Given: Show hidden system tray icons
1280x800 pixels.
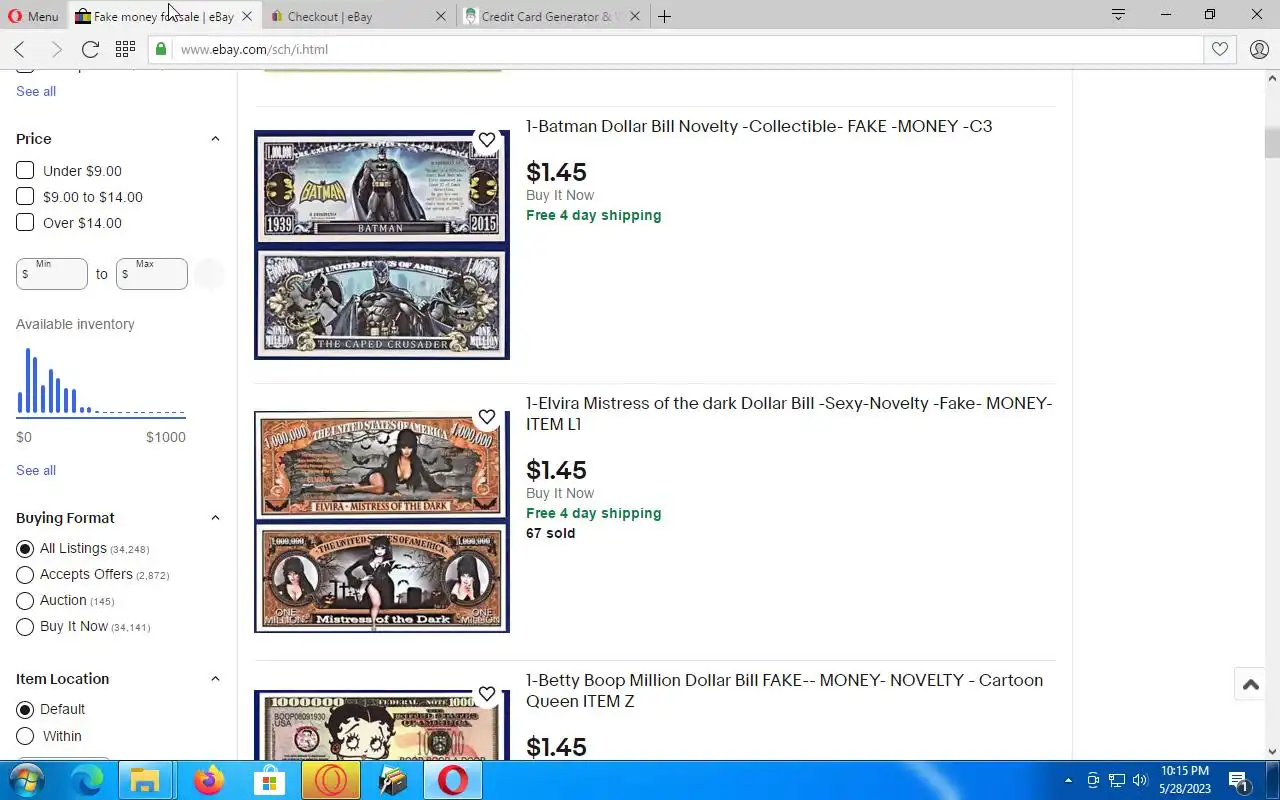Looking at the screenshot, I should click(x=1068, y=781).
